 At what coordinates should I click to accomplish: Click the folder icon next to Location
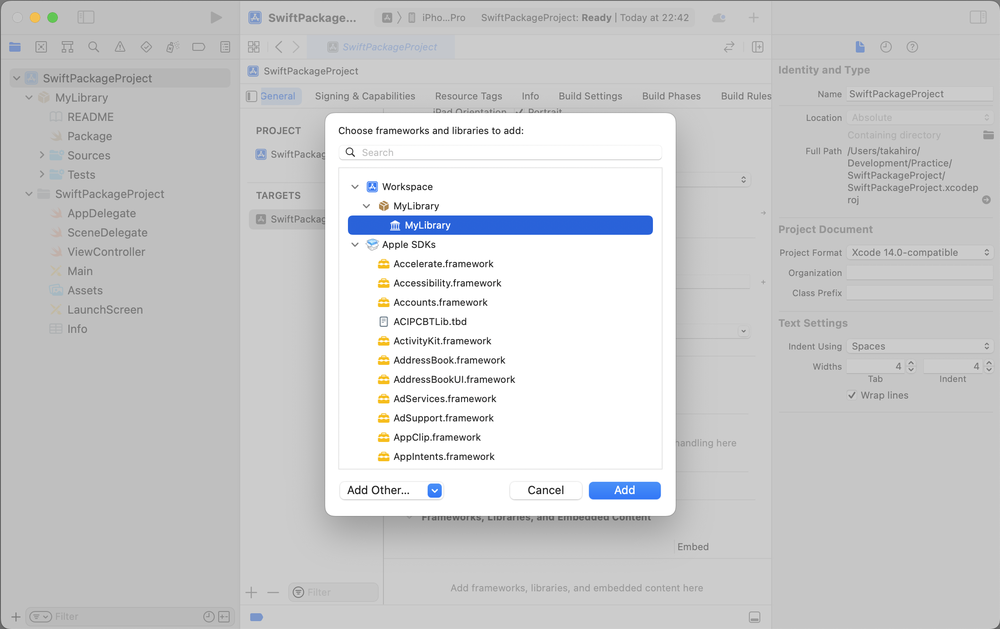[988, 135]
